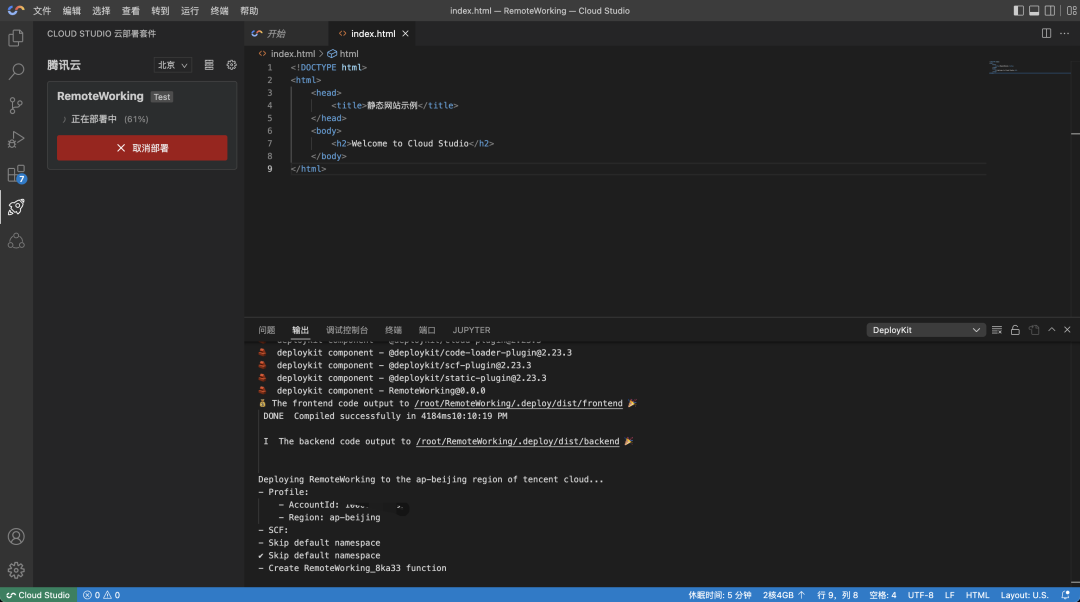Viewport: 1080px width, 602px height.
Task: Change the UTF-8 file encoding
Action: click(x=921, y=595)
